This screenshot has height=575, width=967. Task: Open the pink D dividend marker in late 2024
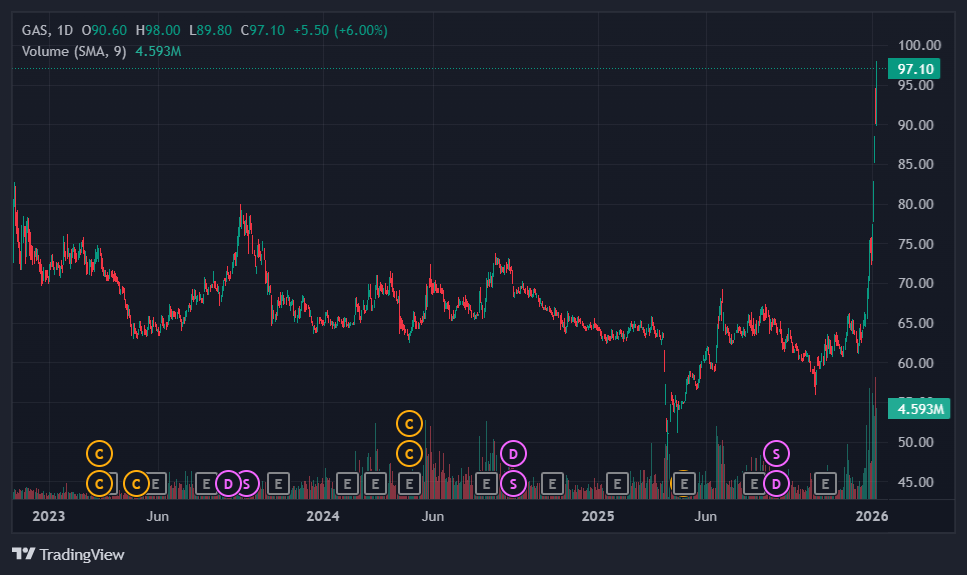click(x=513, y=454)
